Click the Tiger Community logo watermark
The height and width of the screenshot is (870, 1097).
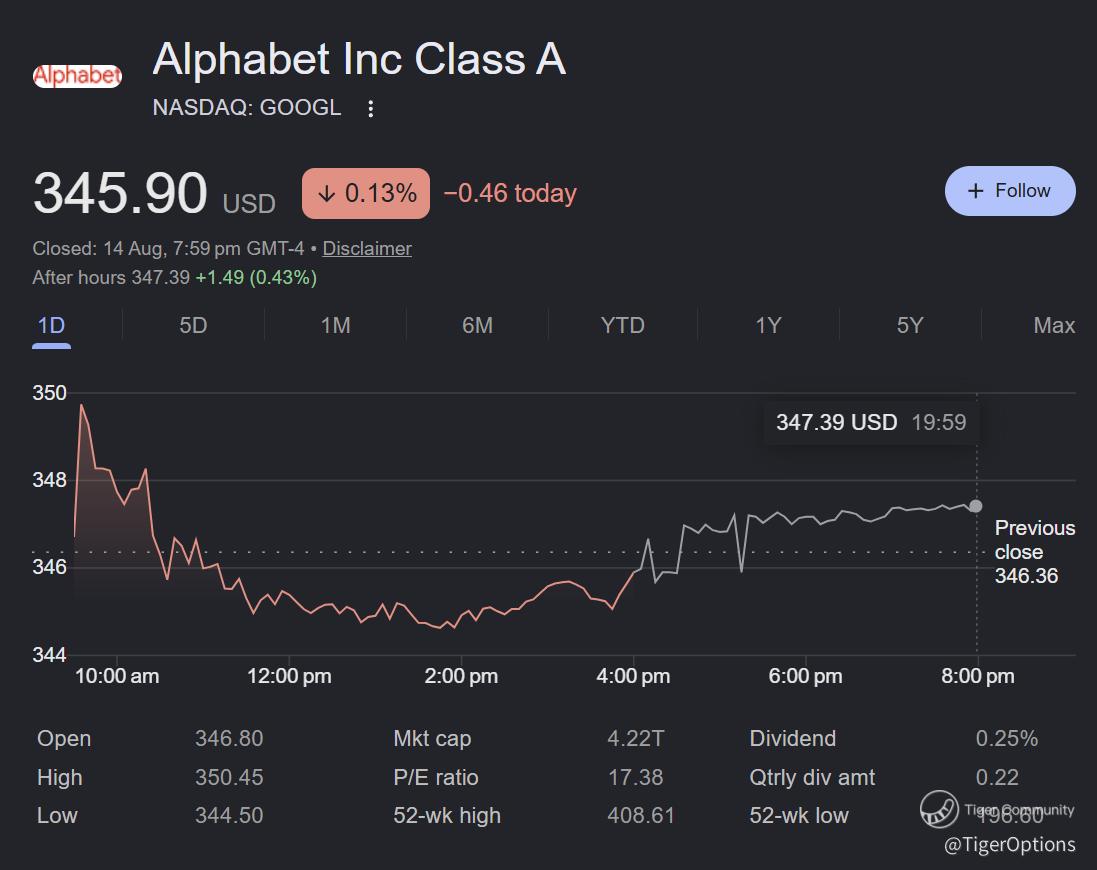pyautogui.click(x=939, y=809)
